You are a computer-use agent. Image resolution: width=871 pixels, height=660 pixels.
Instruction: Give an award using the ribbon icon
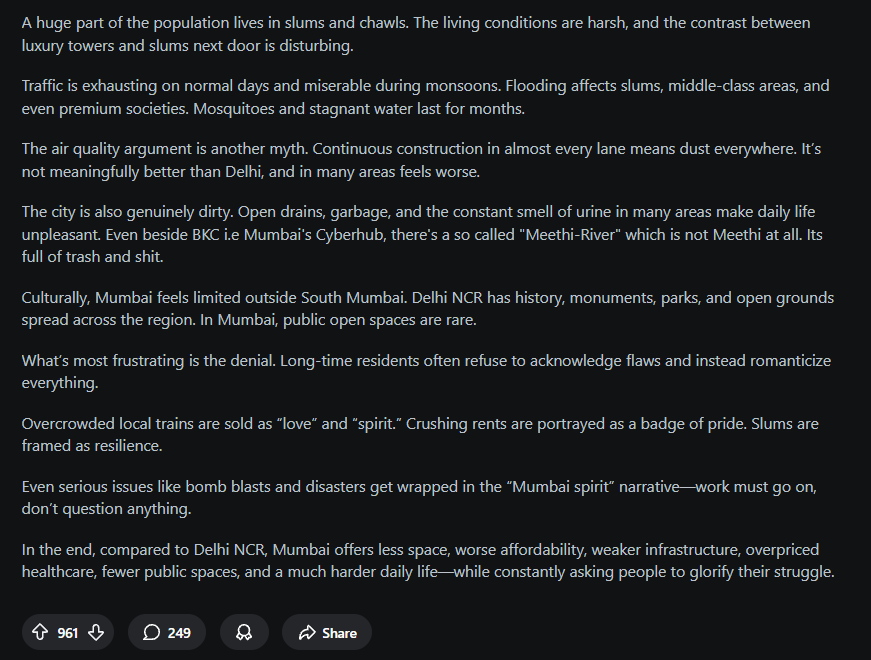click(244, 632)
